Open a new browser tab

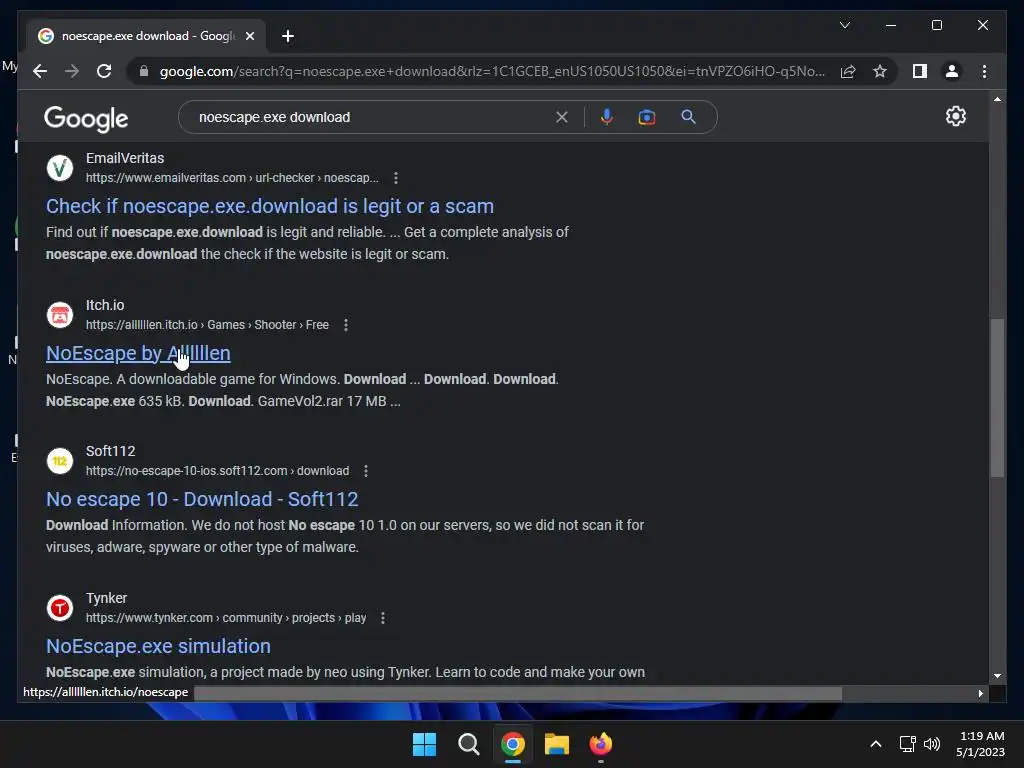coord(288,36)
